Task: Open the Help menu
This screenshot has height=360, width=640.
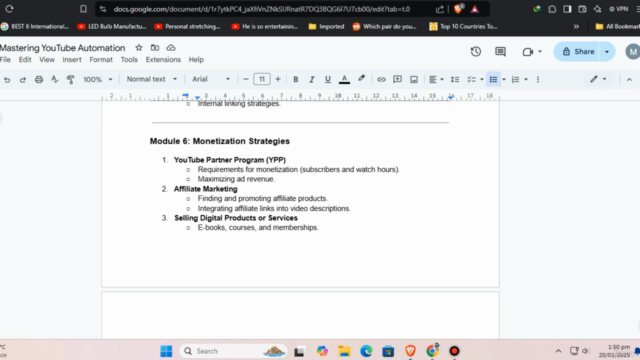Action: click(x=196, y=60)
